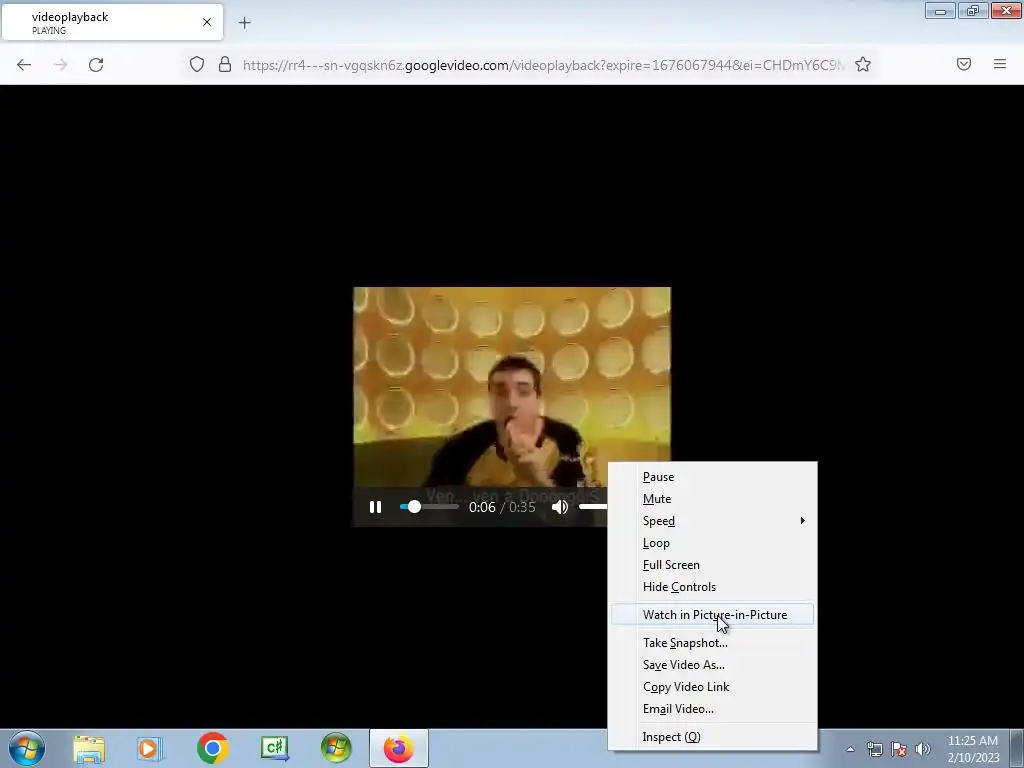
Task: Click the 0:06 / 0:35 time display
Action: [x=502, y=507]
